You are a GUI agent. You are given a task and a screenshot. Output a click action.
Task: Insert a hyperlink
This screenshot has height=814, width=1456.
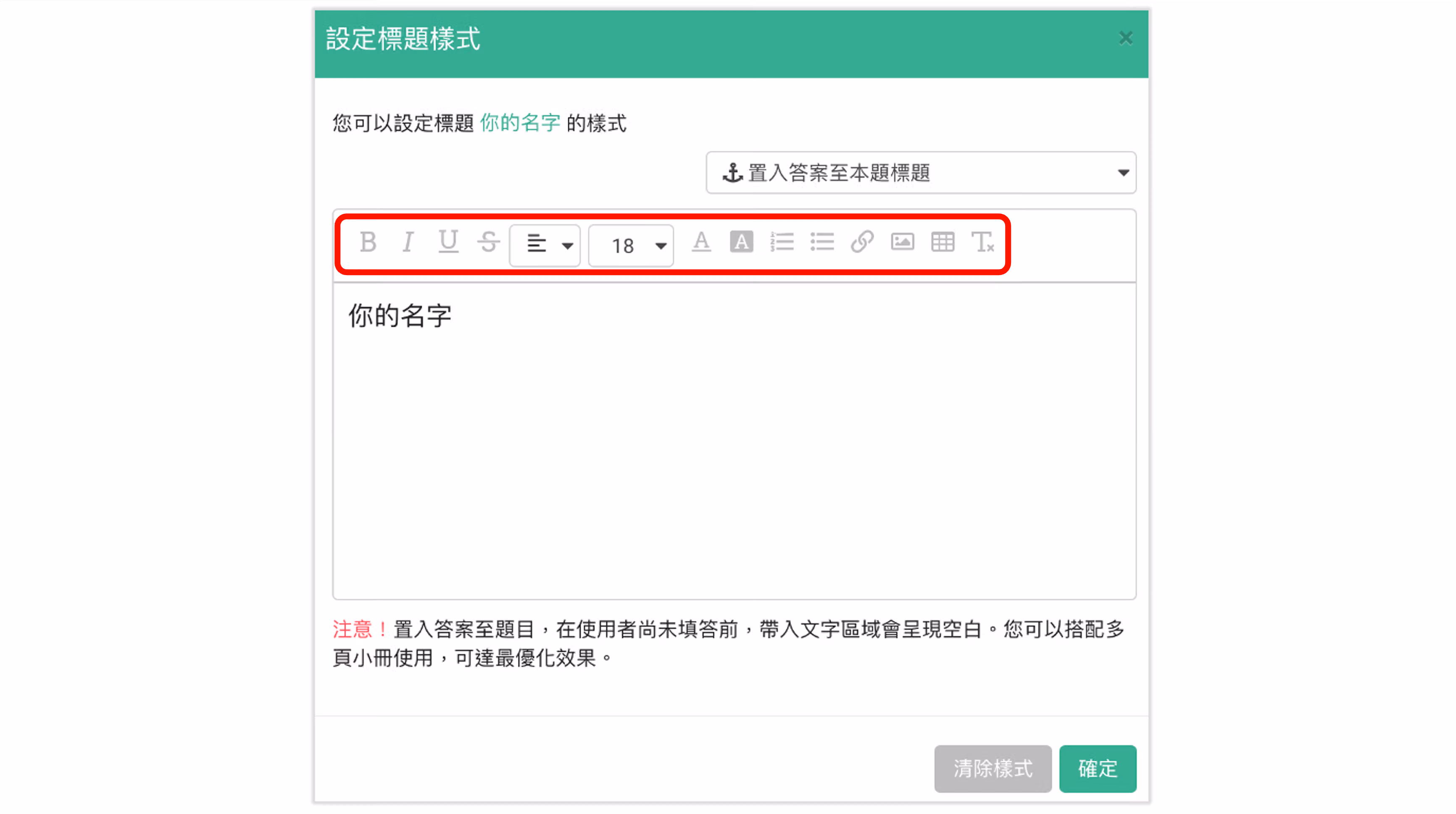click(x=862, y=242)
